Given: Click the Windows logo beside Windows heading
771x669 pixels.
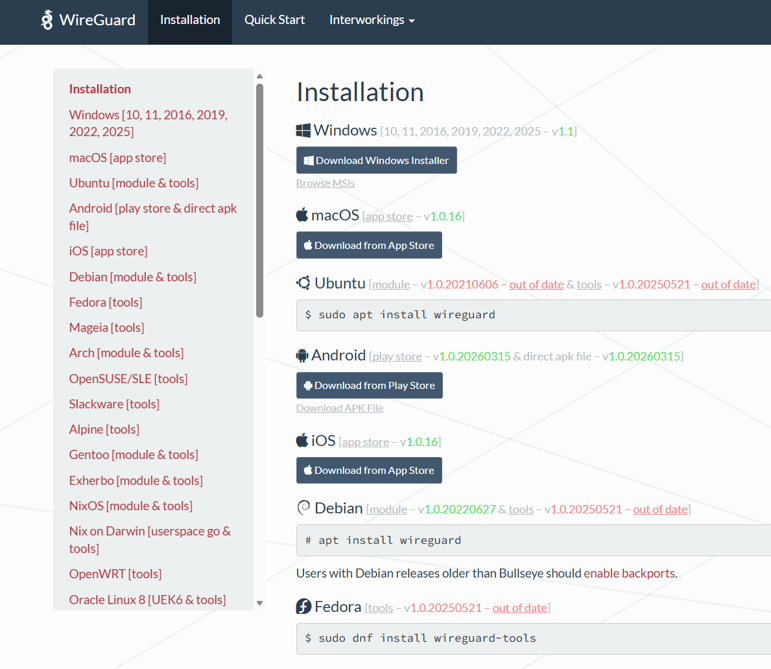Looking at the screenshot, I should click(303, 130).
